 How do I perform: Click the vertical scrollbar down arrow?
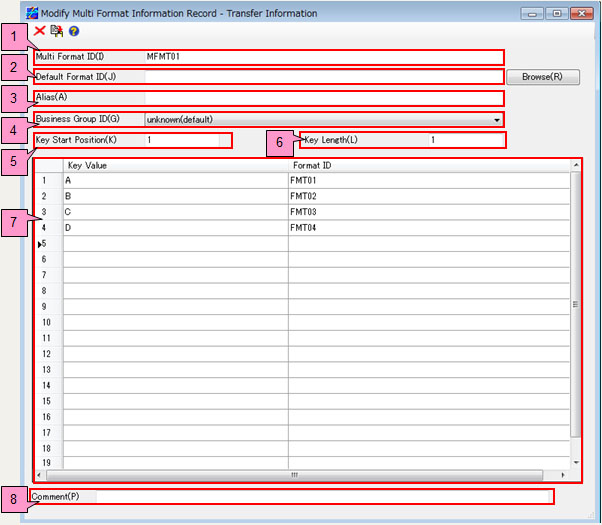(574, 463)
